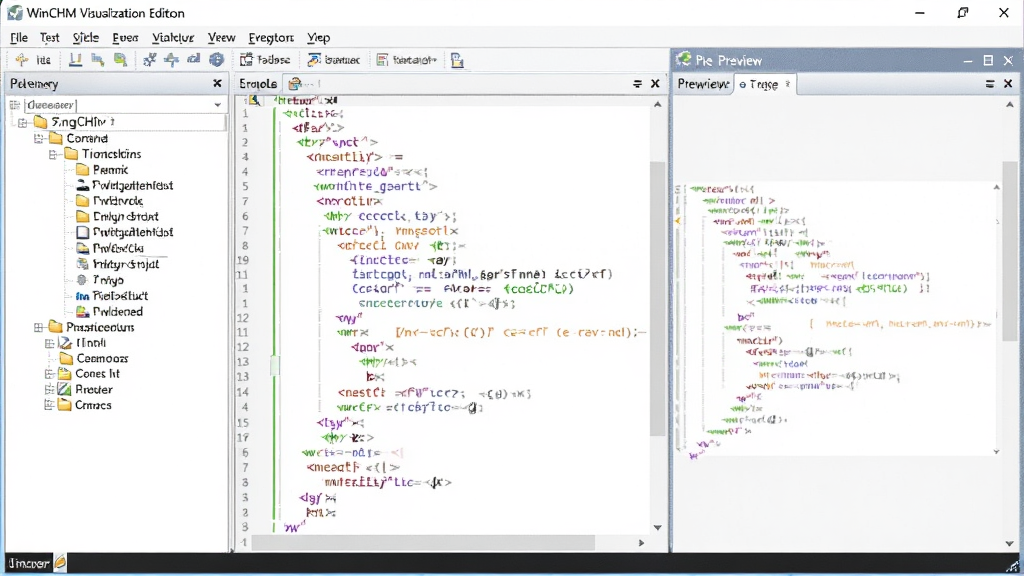Click the gear icon beside Tmyo
Image resolution: width=1024 pixels, height=576 pixels.
point(82,280)
